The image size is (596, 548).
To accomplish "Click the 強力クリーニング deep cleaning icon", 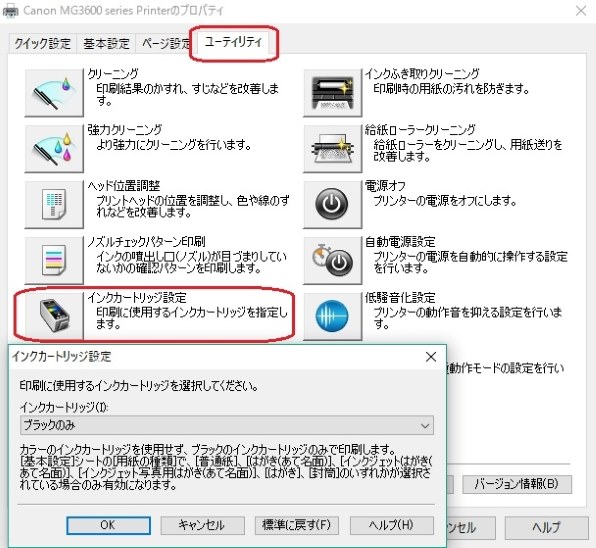I will (x=54, y=149).
